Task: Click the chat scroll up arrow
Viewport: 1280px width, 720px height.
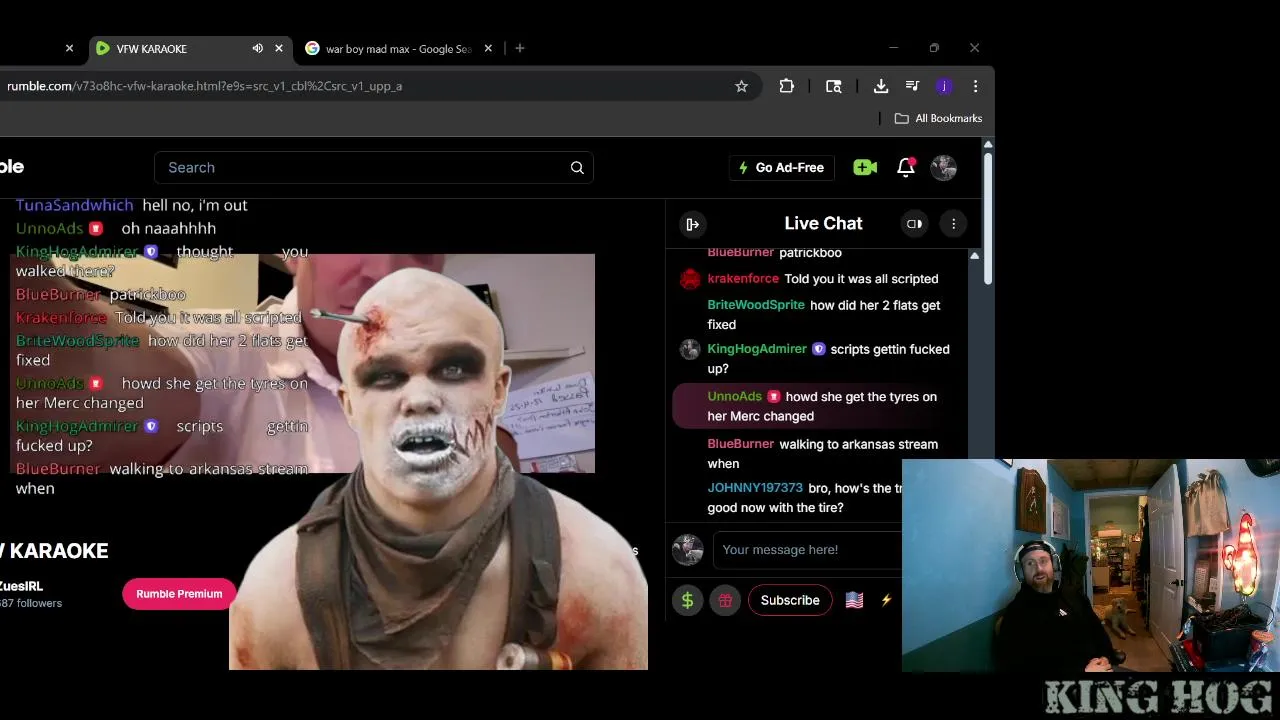Action: (975, 256)
